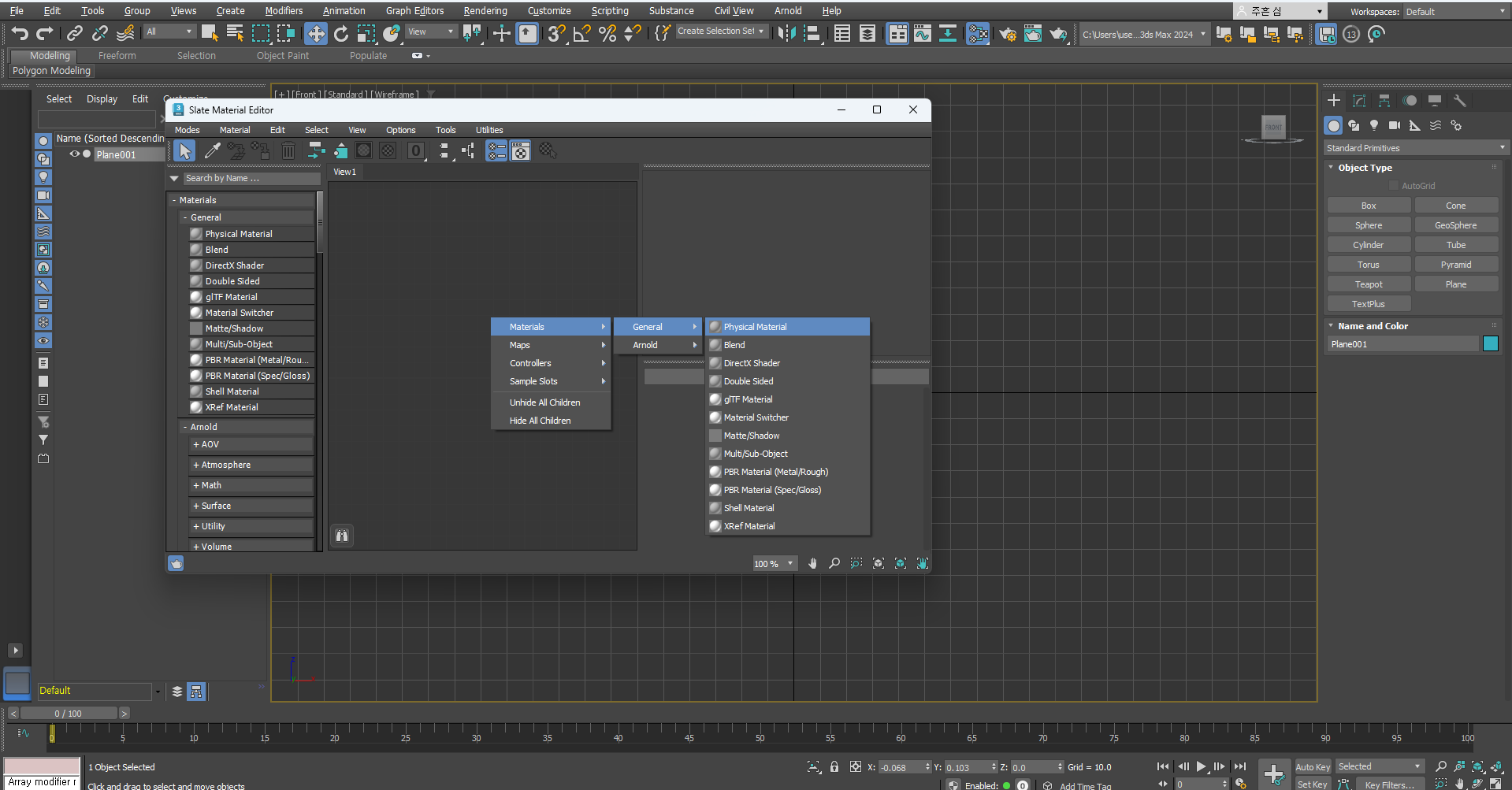Click the Auto Key button
The height and width of the screenshot is (790, 1512).
point(1312,766)
